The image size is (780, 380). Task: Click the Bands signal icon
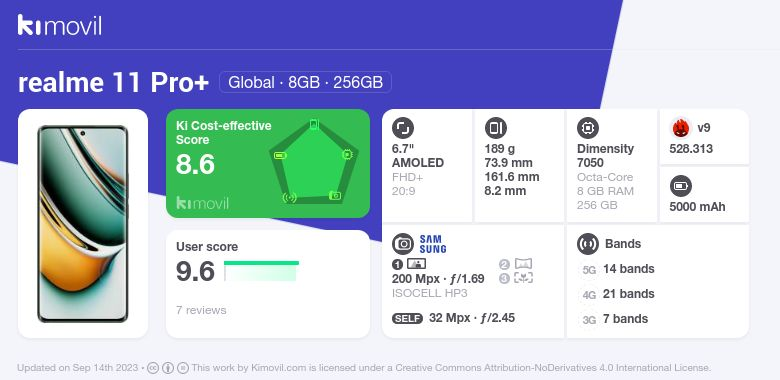pyautogui.click(x=588, y=244)
